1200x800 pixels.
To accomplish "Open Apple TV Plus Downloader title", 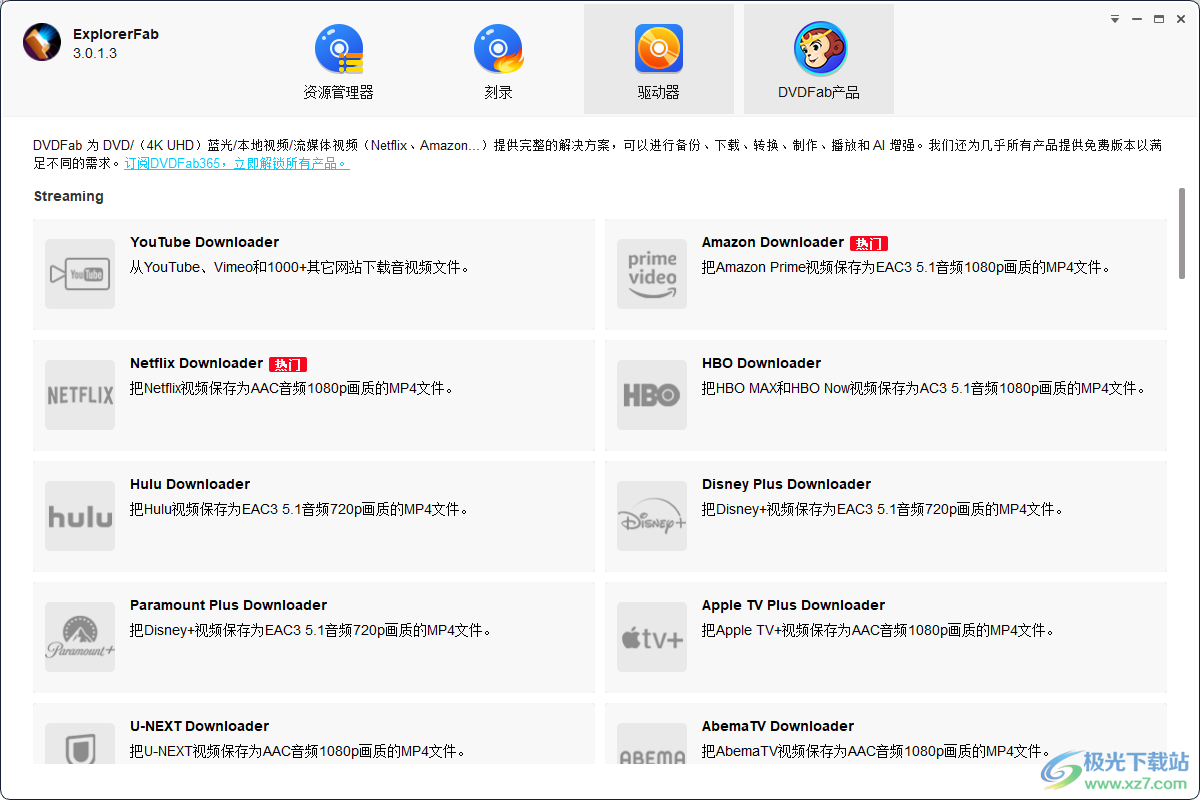I will 793,605.
